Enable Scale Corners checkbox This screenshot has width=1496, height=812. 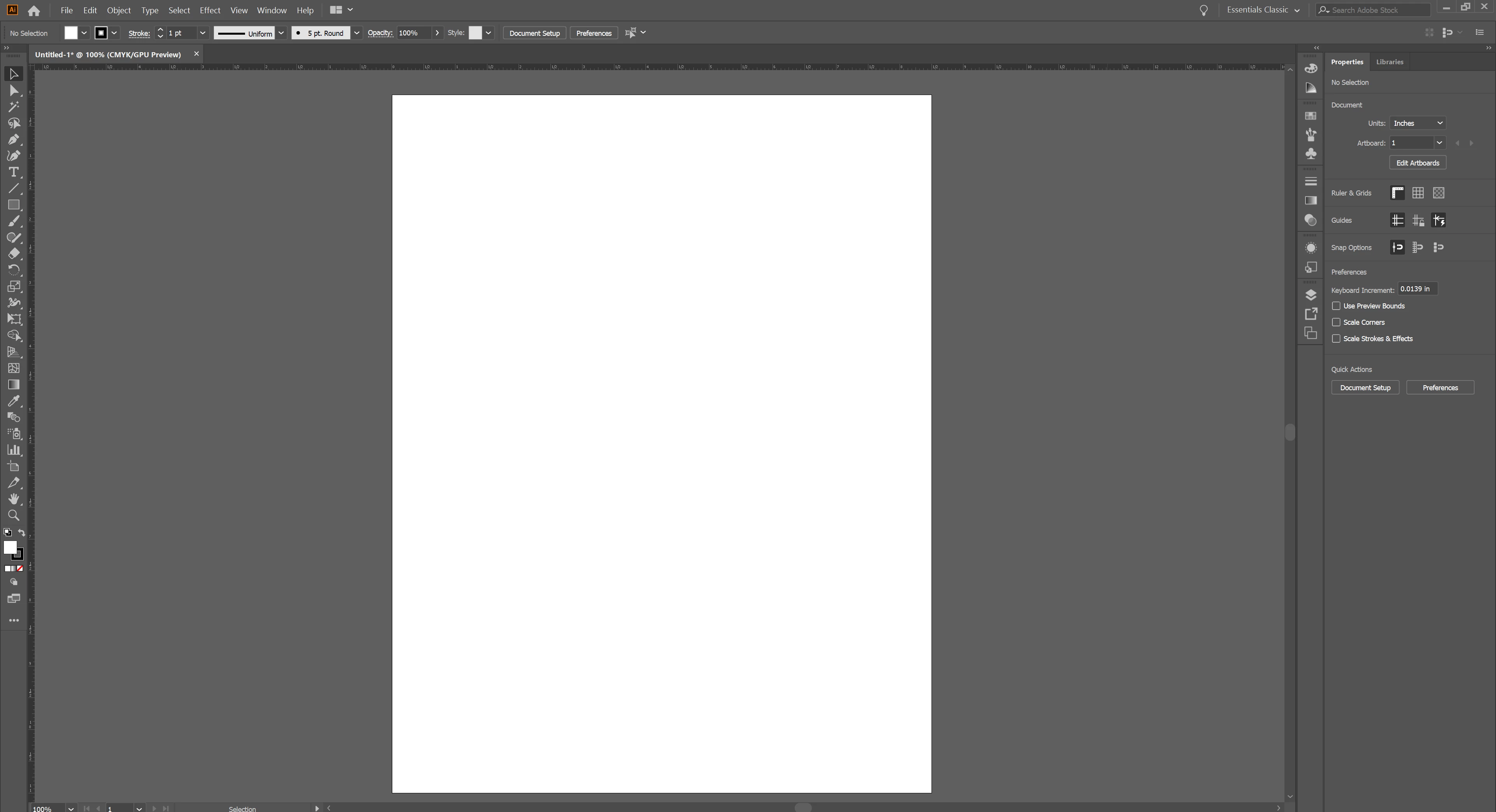tap(1336, 322)
